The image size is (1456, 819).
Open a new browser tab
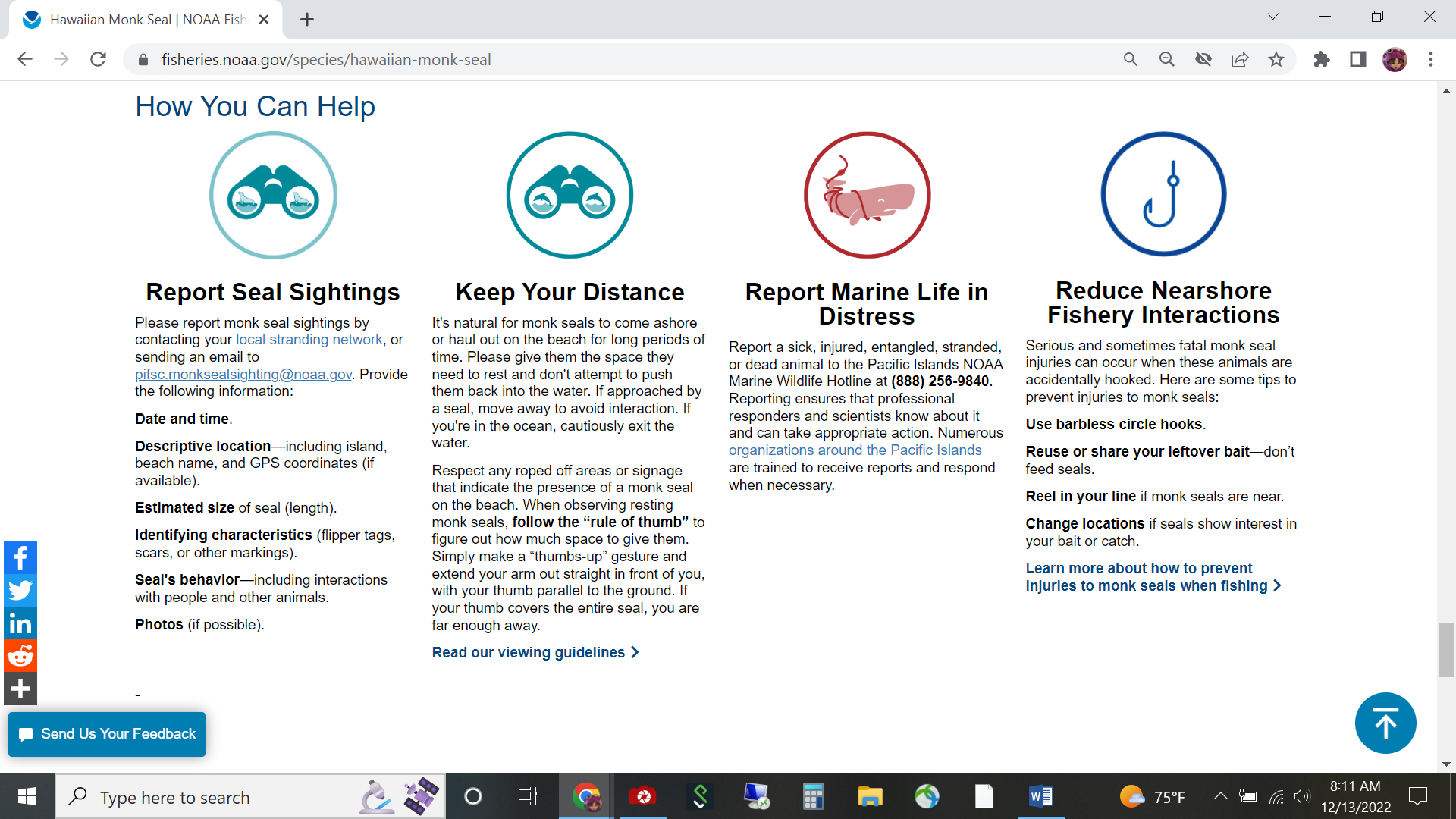click(x=307, y=20)
